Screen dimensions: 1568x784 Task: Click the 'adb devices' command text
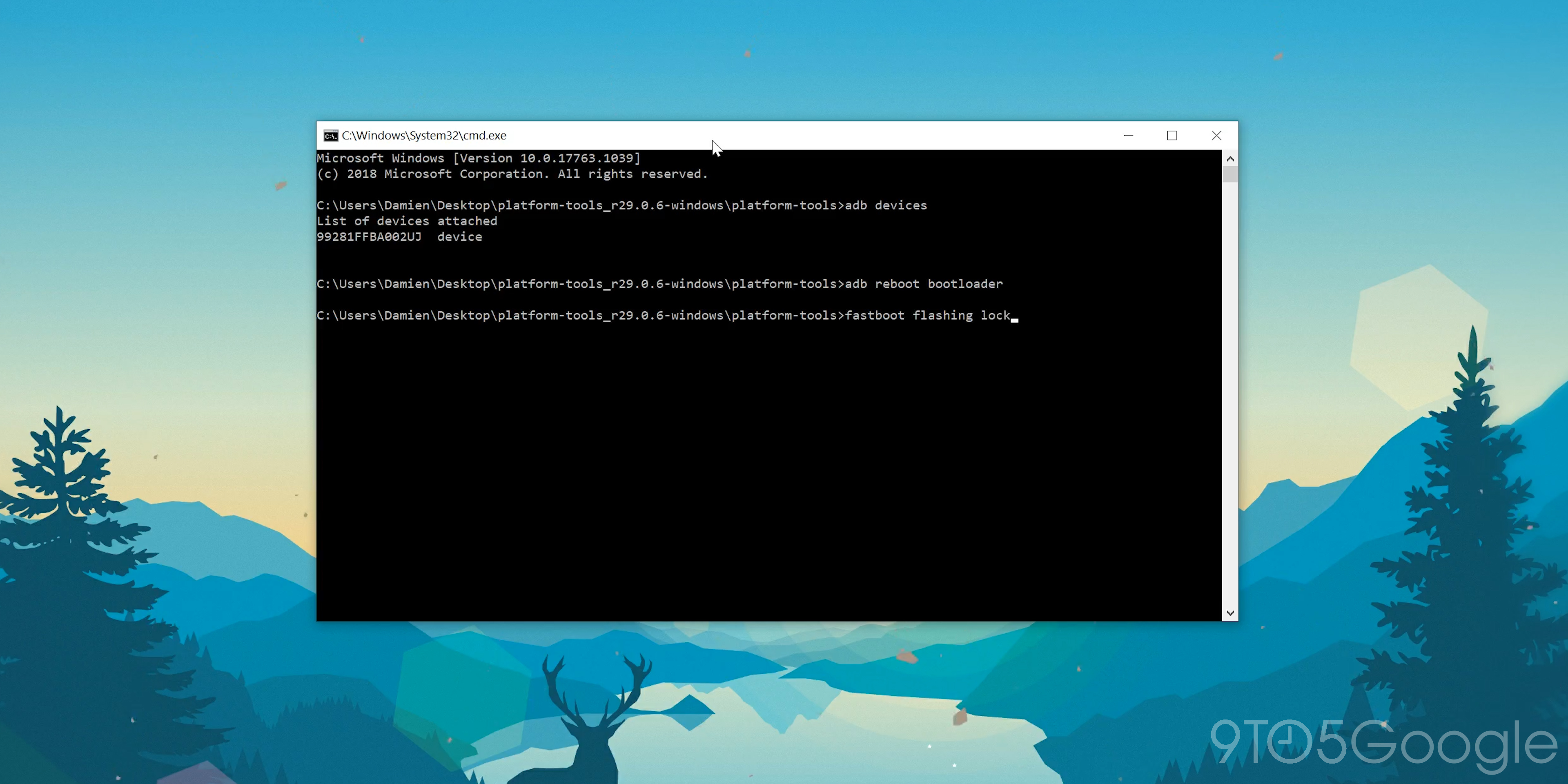[886, 206]
